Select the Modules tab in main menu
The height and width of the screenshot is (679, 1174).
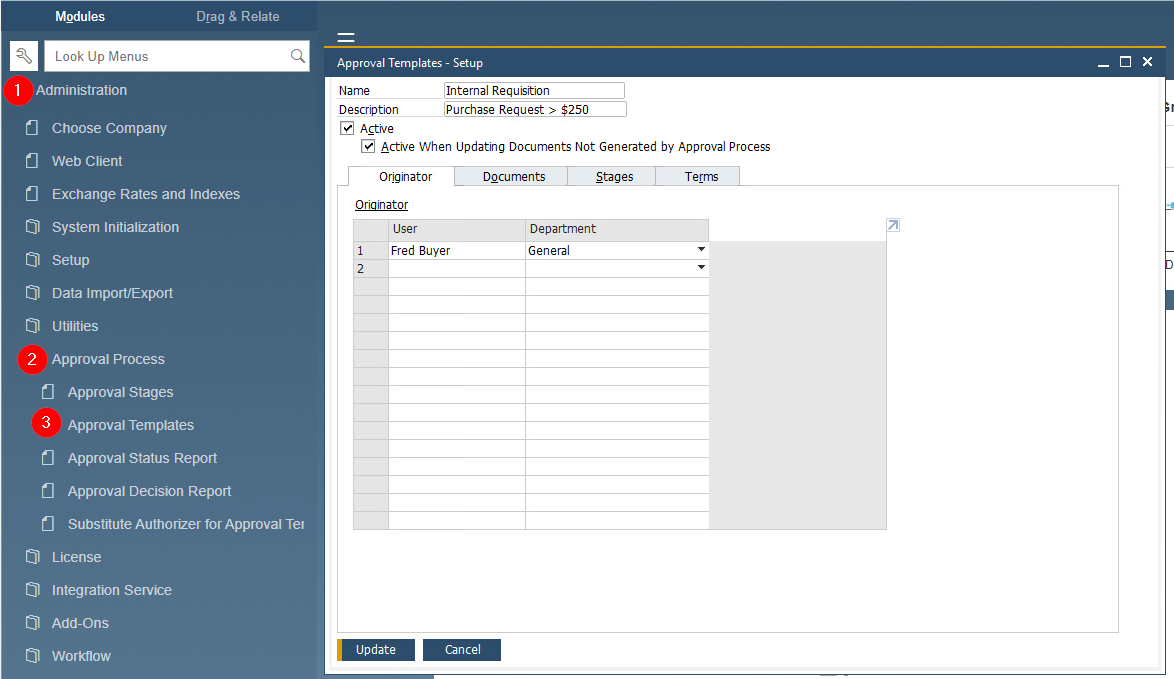(80, 16)
